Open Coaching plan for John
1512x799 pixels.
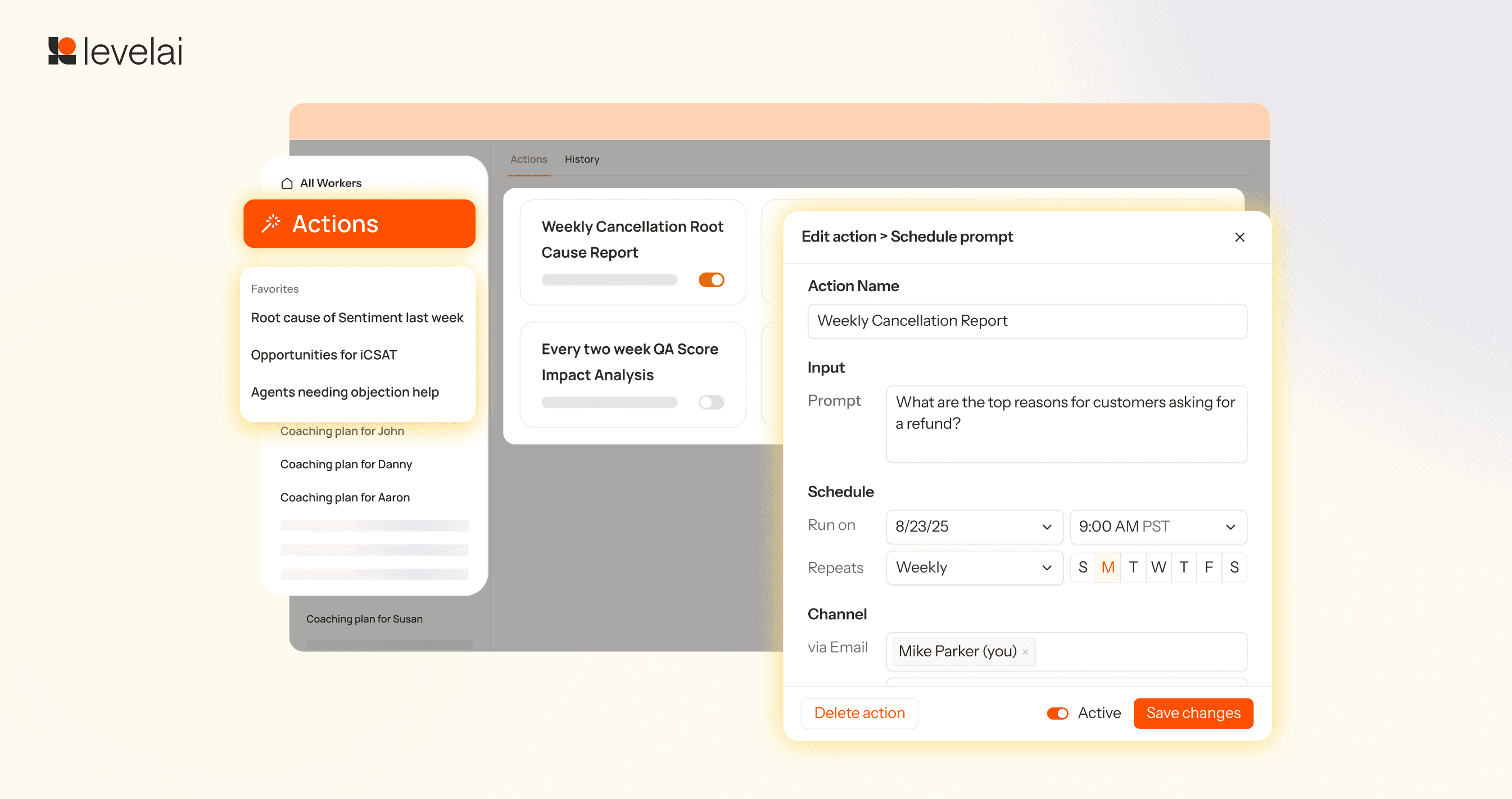pos(342,430)
